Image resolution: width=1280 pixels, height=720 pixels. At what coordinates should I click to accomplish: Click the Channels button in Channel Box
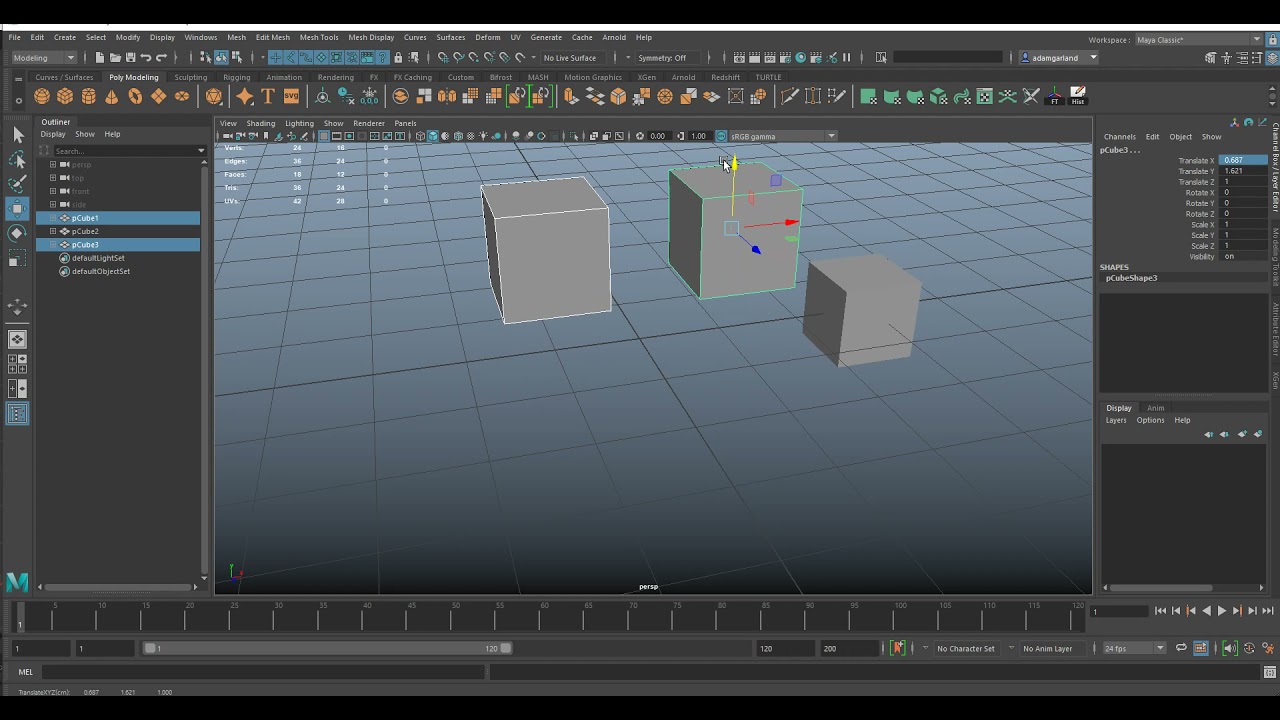tap(1120, 137)
